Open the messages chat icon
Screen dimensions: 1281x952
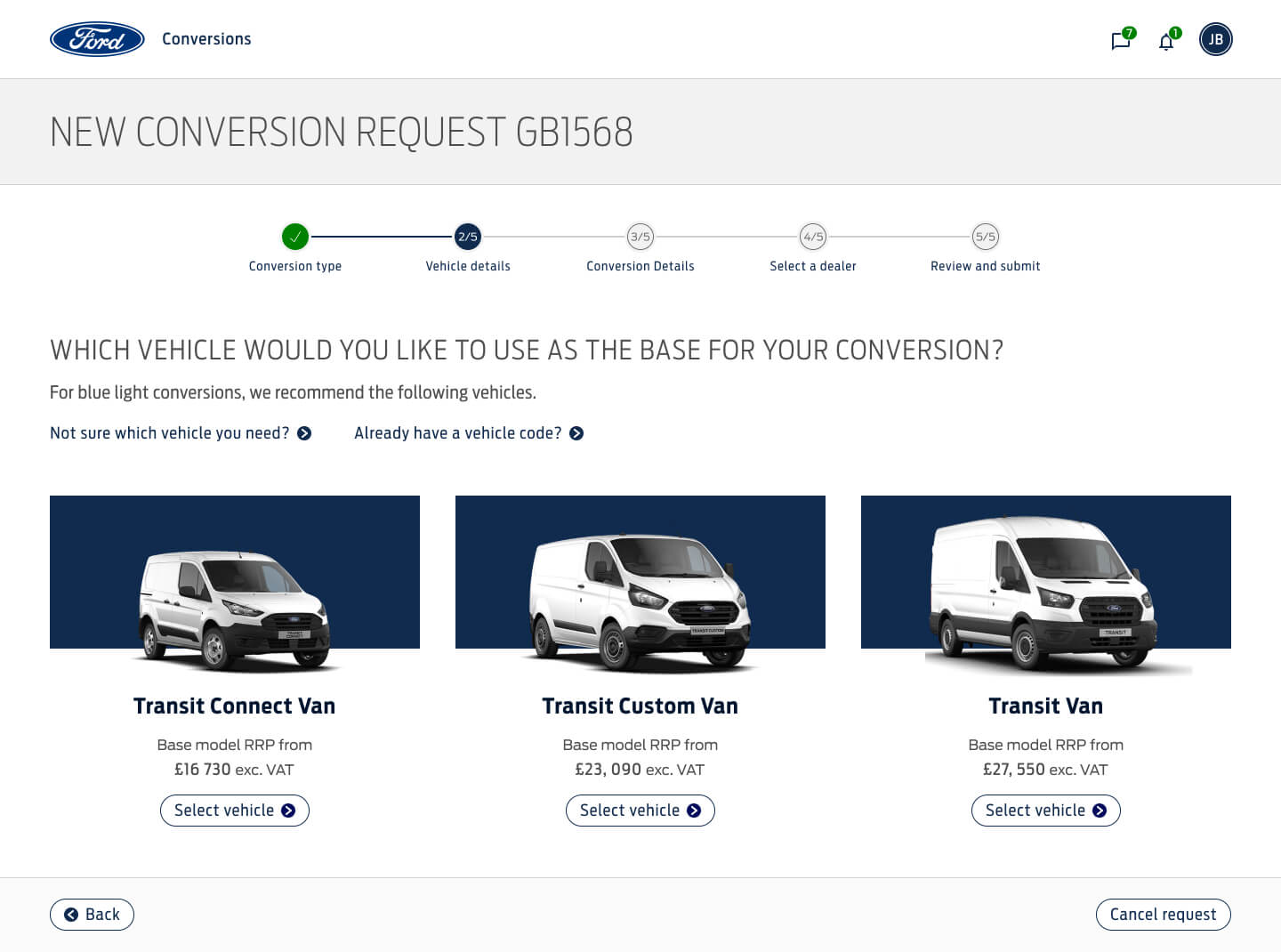coord(1121,41)
